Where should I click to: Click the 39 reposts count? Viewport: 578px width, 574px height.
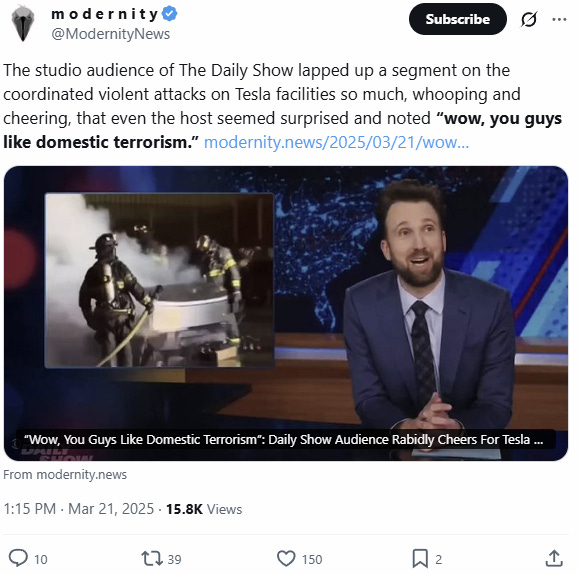click(174, 559)
